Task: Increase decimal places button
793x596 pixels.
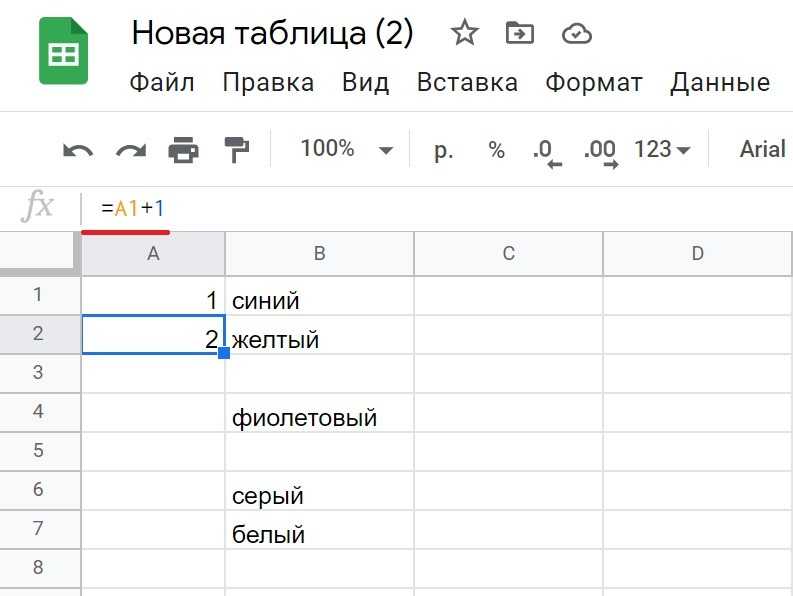Action: pos(601,152)
